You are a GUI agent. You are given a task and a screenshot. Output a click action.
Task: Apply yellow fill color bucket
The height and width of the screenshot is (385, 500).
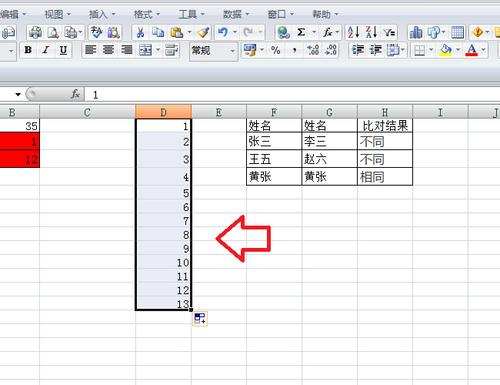click(446, 50)
